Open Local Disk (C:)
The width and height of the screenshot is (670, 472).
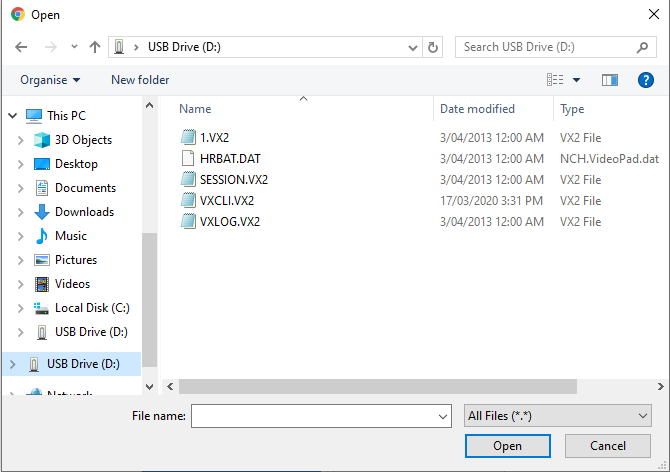click(92, 308)
